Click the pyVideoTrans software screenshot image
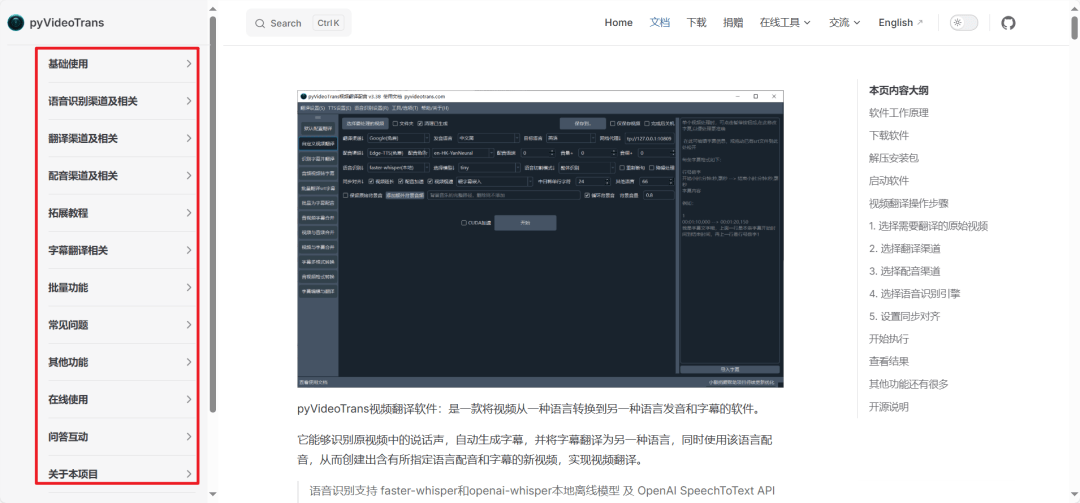 pyautogui.click(x=541, y=238)
